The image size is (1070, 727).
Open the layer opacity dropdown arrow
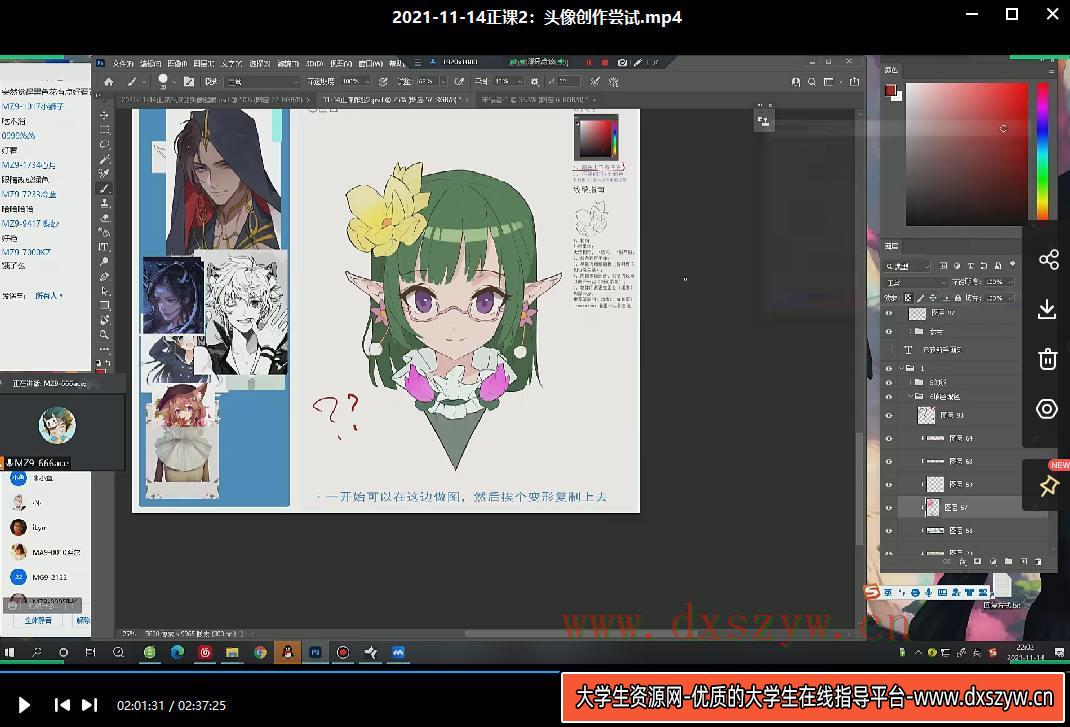pos(1011,282)
